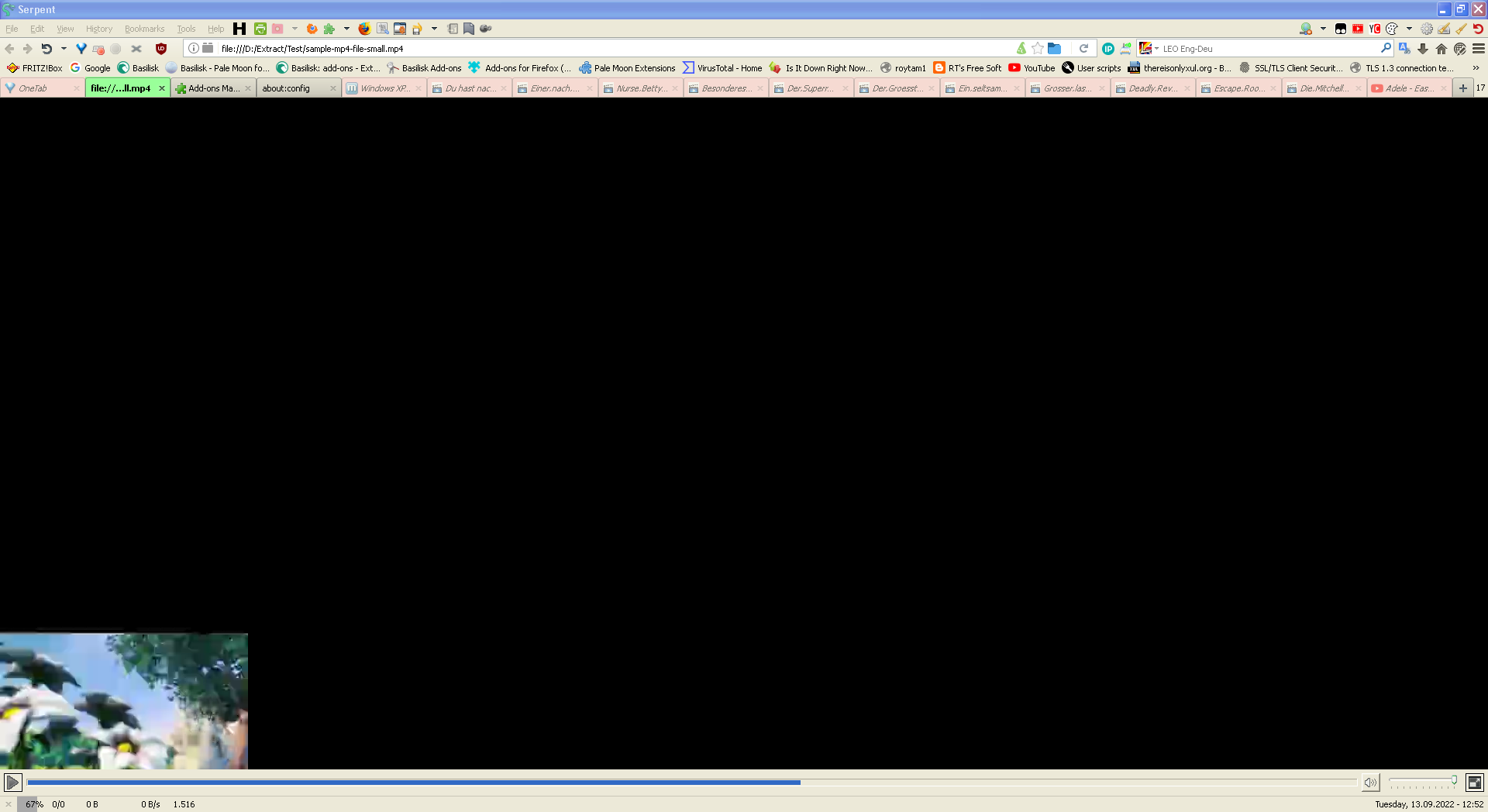The width and height of the screenshot is (1488, 812).
Task: Open the VirusTotal - Home bookmark
Action: (722, 68)
